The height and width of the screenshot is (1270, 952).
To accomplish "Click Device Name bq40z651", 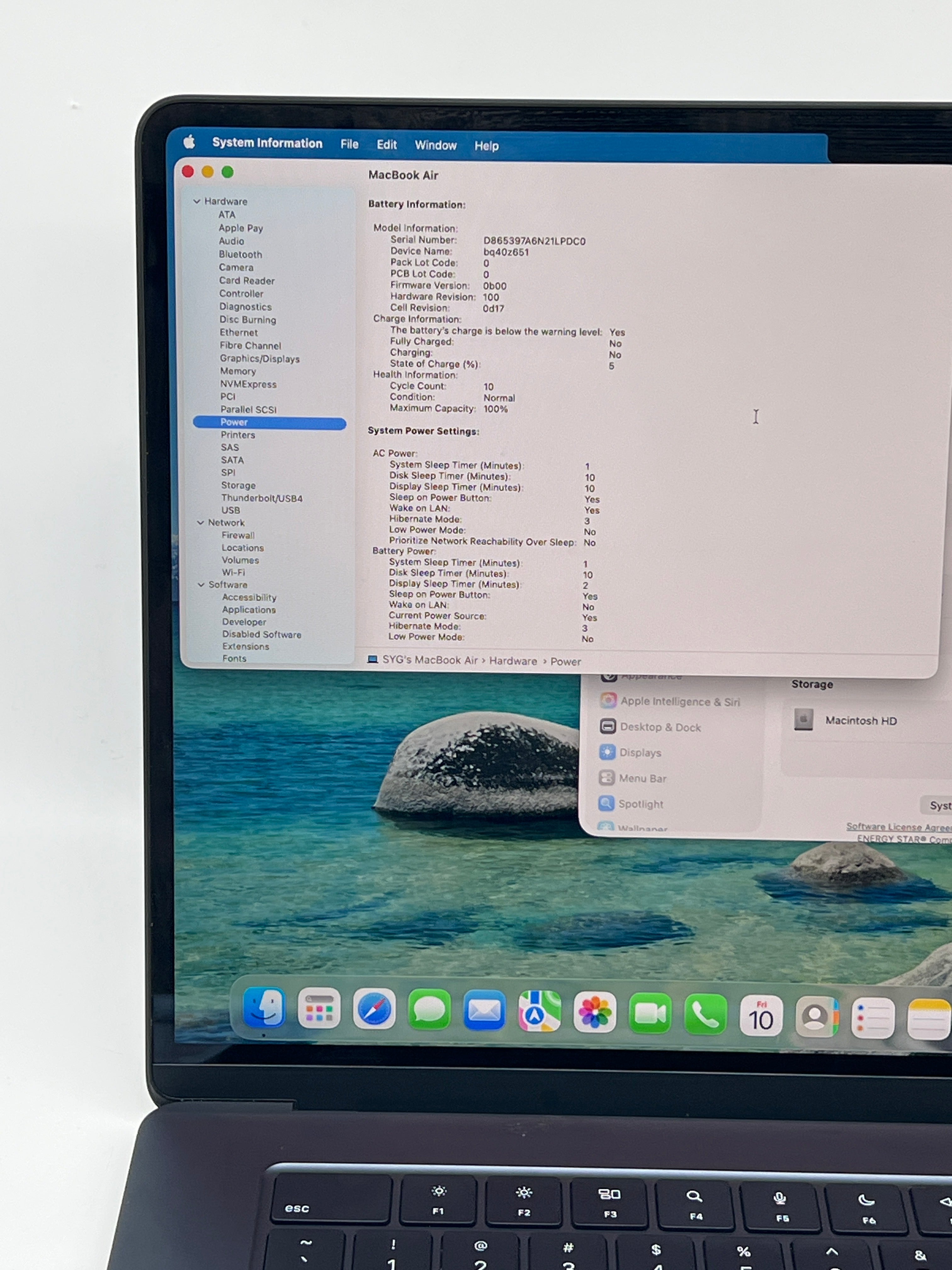I will (506, 252).
